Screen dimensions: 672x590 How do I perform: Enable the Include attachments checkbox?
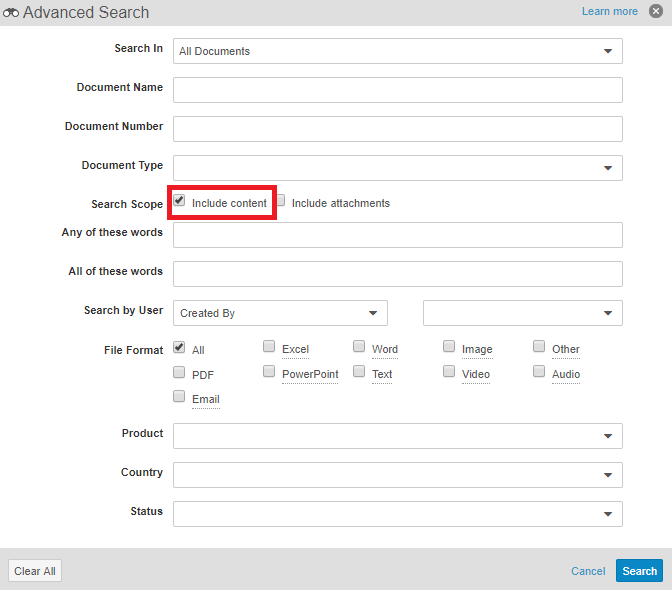[x=281, y=201]
